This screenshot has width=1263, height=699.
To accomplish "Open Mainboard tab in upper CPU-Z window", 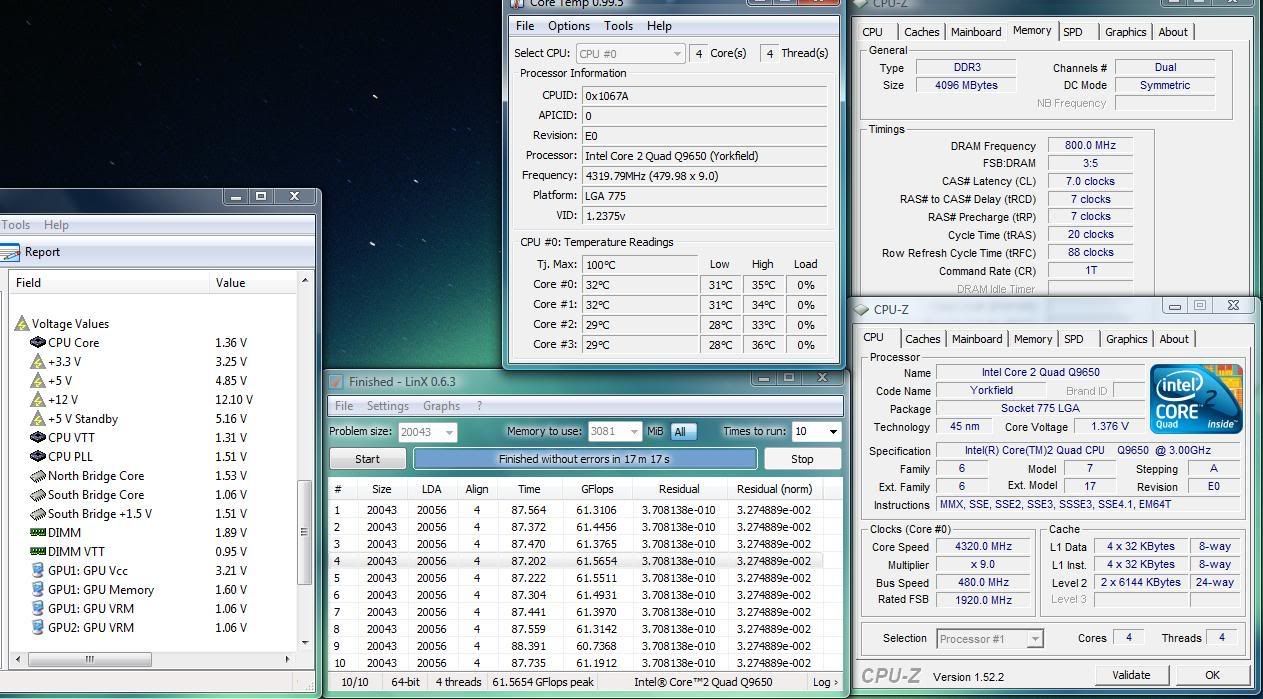I will (976, 32).
